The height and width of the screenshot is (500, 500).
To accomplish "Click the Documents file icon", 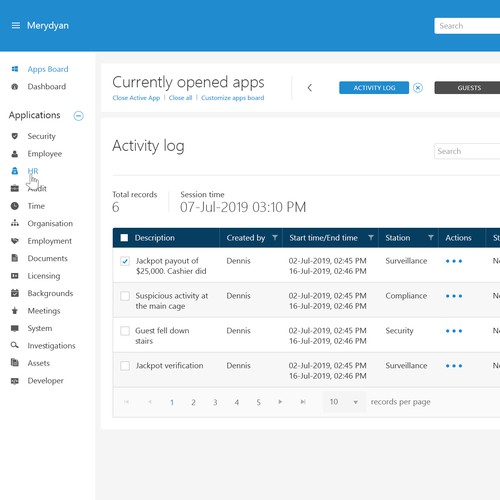I will coord(15,258).
